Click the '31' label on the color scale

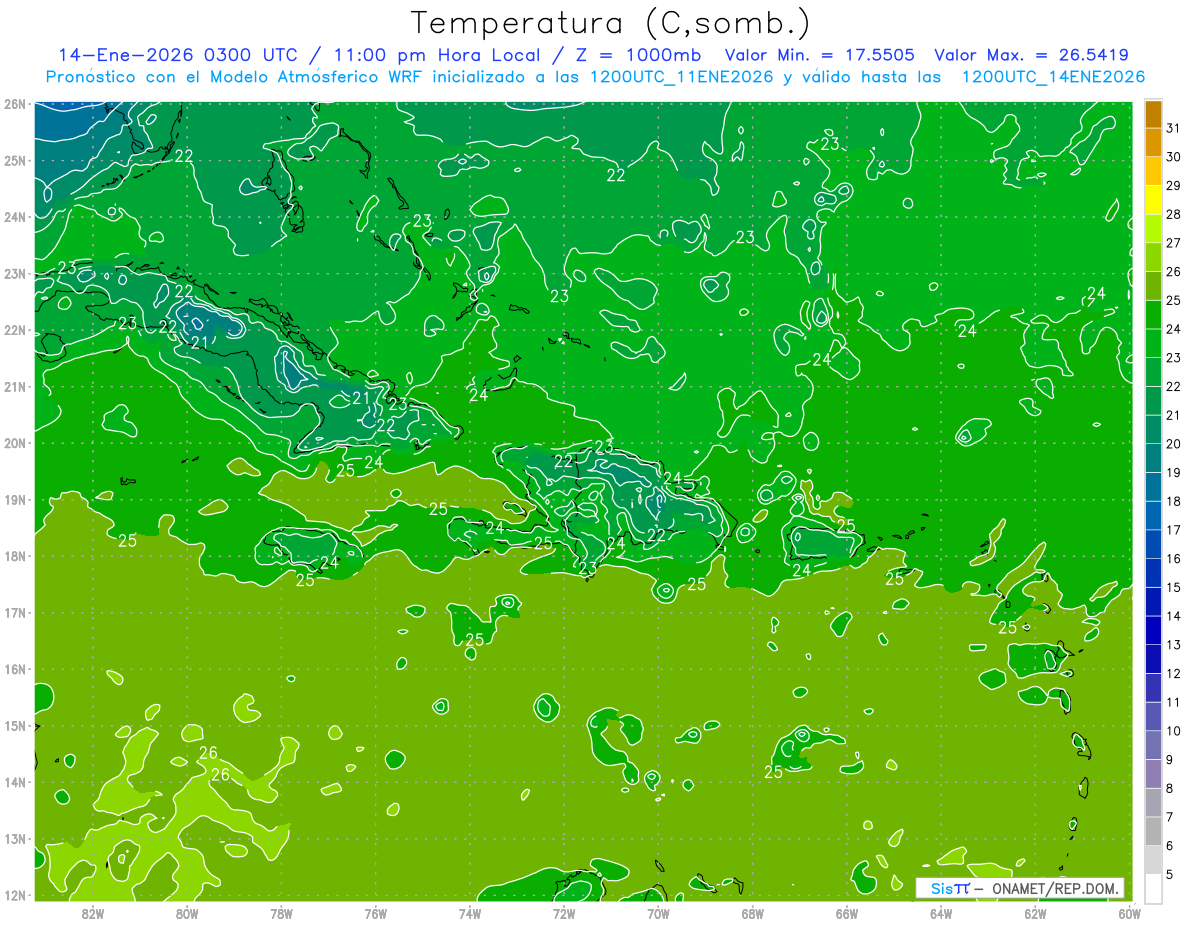1174,129
